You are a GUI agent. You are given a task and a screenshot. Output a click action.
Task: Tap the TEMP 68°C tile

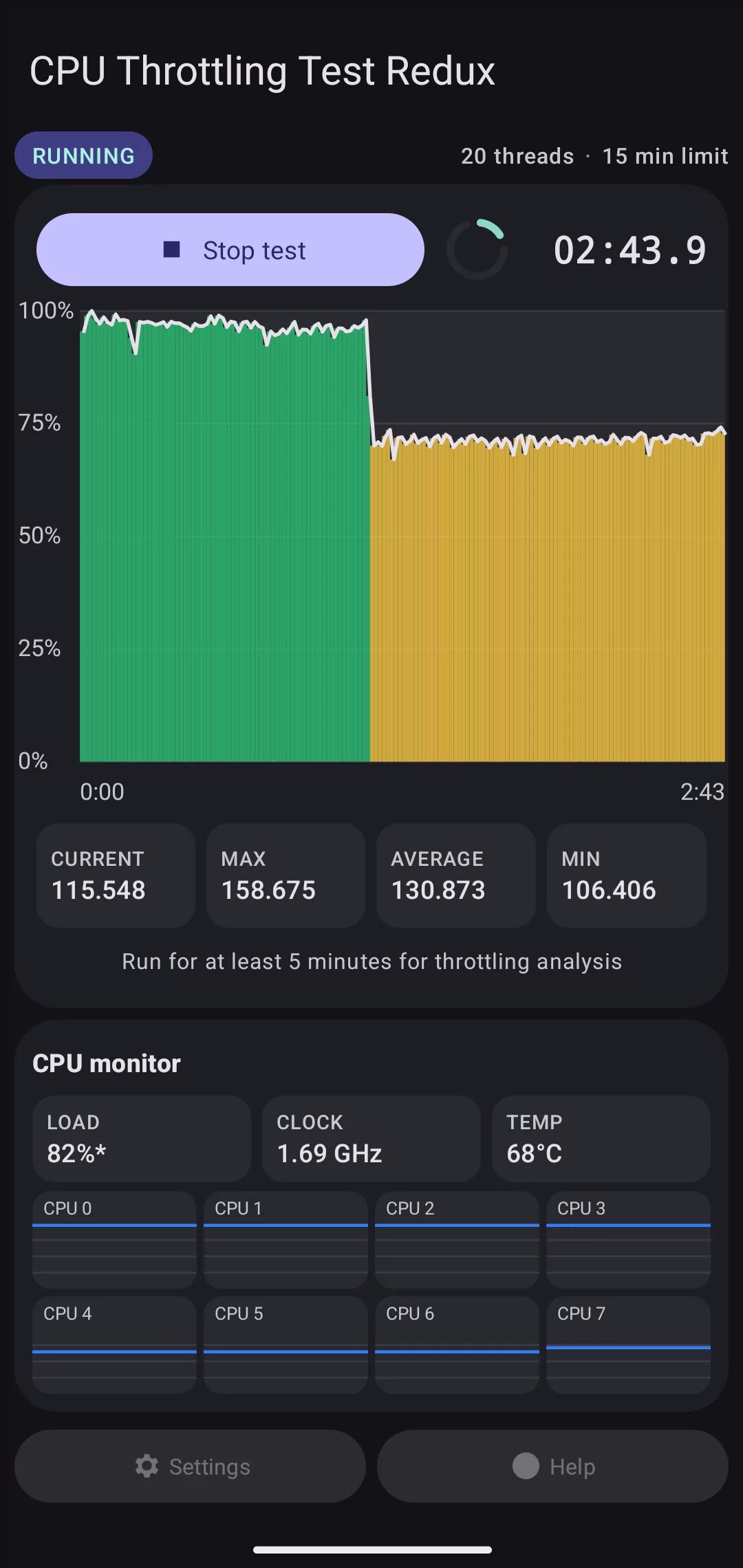[601, 1138]
